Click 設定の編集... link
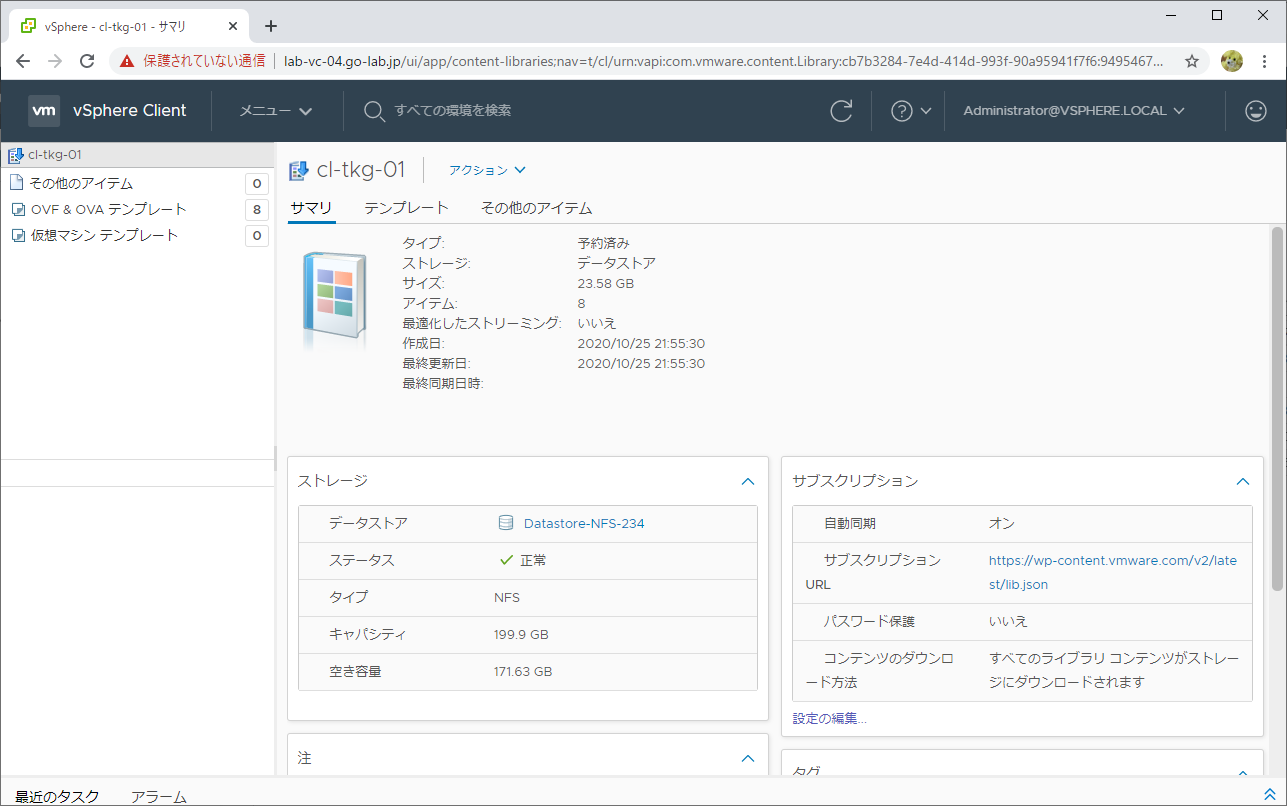Screen dimensions: 1287x806 click(829, 718)
